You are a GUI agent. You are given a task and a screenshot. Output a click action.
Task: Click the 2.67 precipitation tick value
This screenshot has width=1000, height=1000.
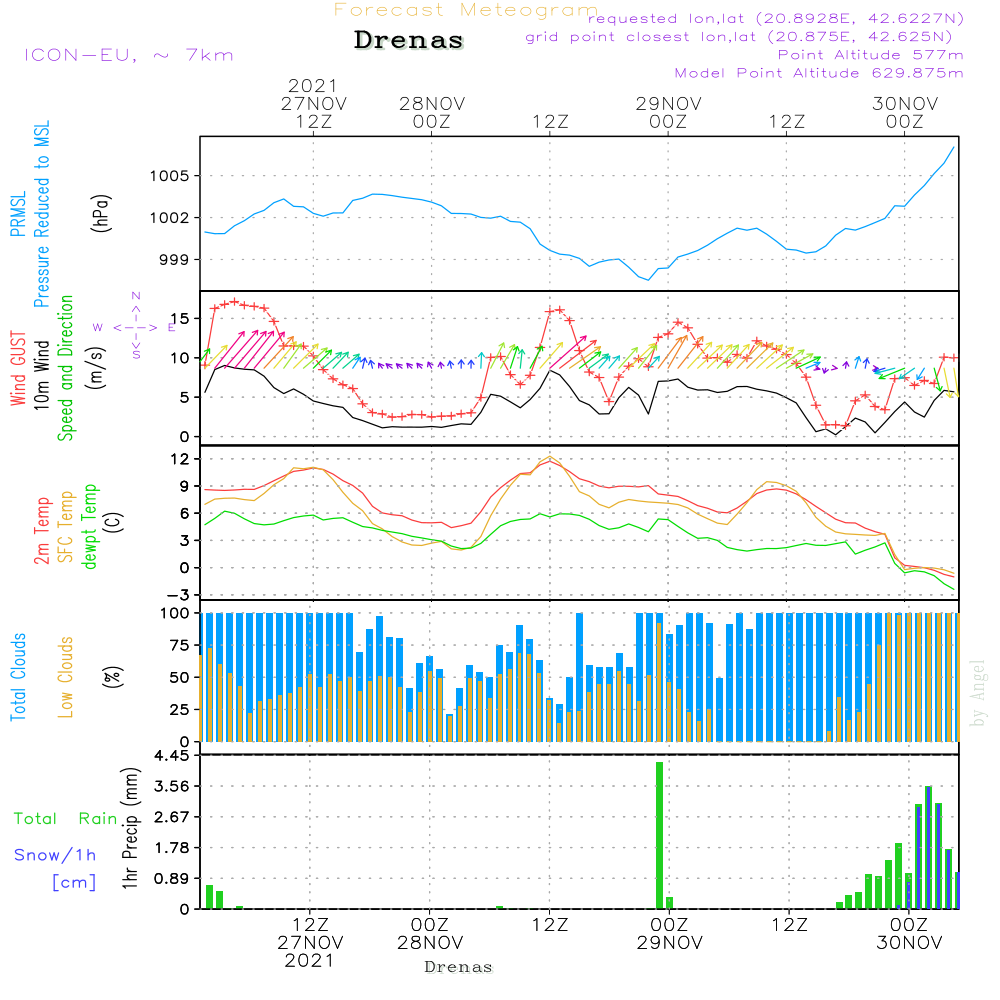(172, 817)
